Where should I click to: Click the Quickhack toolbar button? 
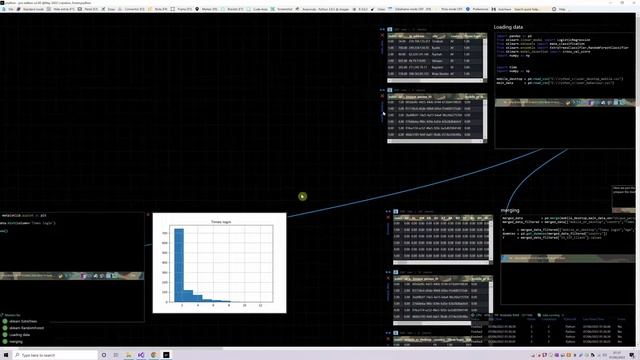click(502, 9)
